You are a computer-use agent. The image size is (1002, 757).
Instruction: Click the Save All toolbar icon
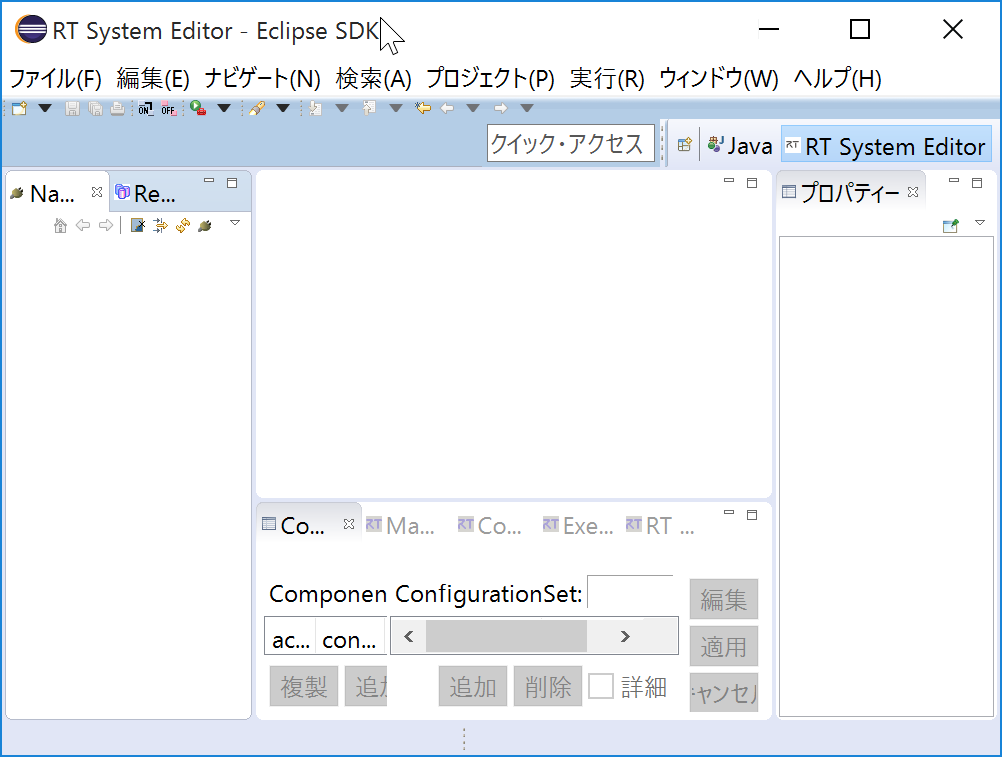coord(95,109)
